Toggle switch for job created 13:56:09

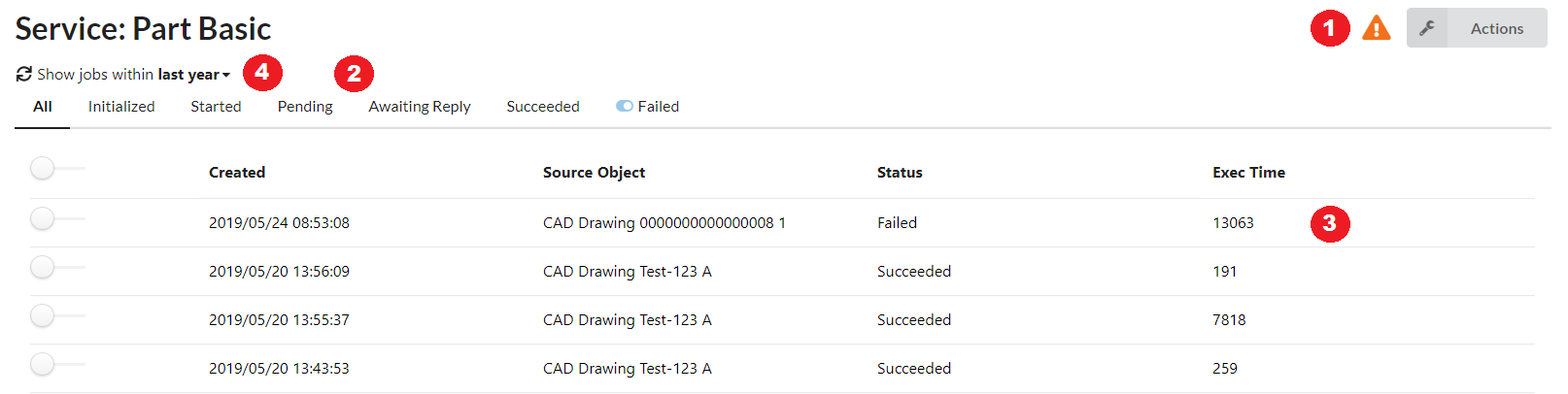pyautogui.click(x=44, y=268)
